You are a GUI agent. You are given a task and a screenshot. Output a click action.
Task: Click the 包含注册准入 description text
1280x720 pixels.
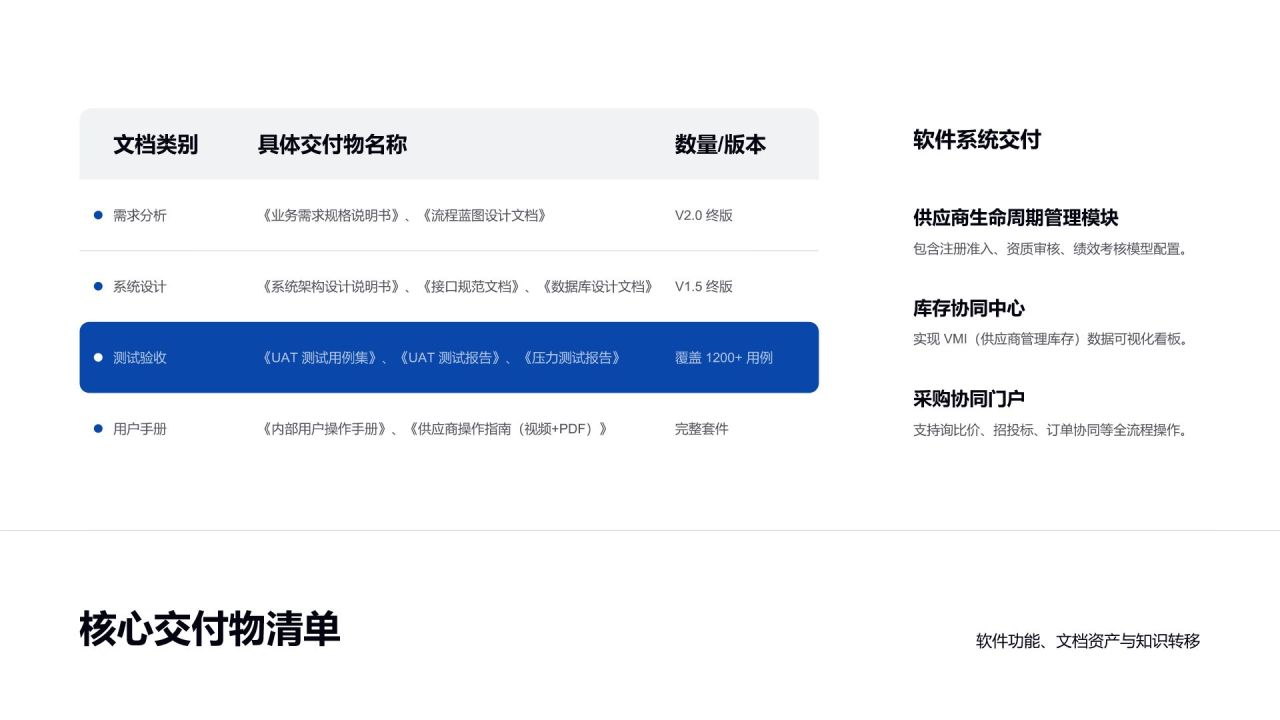tap(1052, 248)
